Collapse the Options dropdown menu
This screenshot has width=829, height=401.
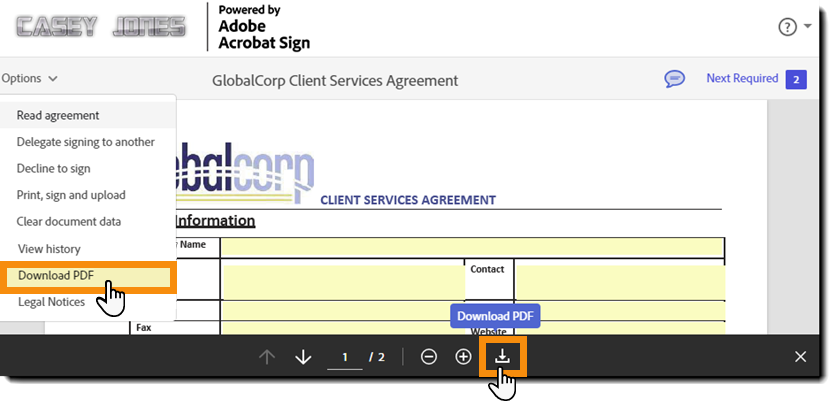pos(30,78)
